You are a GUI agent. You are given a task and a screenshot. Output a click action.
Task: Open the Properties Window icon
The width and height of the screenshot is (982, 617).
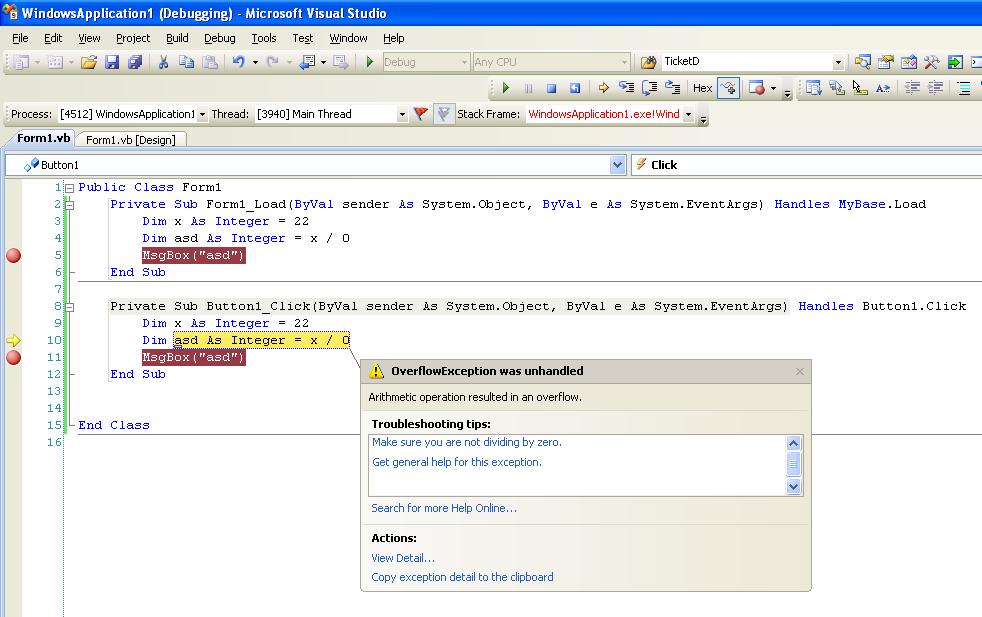886,62
